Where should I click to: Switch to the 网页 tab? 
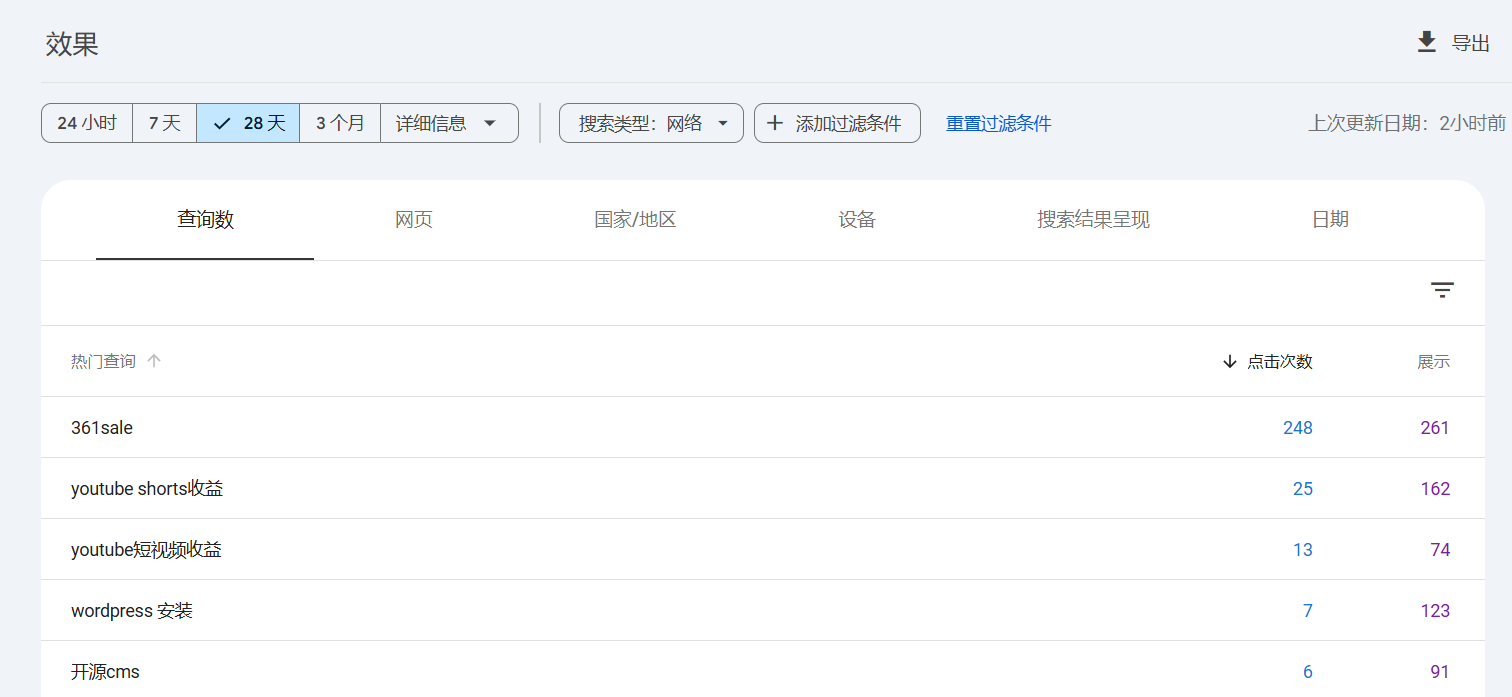(414, 220)
